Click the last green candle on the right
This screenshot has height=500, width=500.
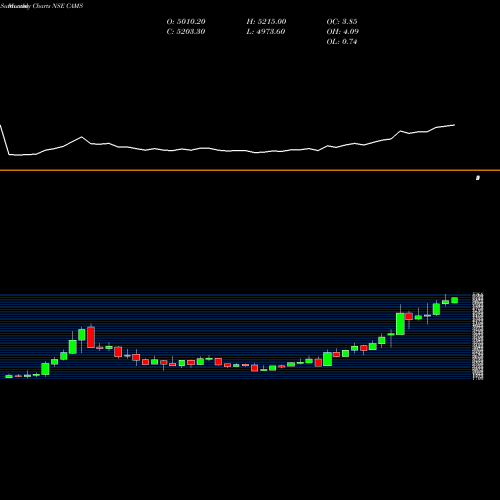tap(455, 300)
